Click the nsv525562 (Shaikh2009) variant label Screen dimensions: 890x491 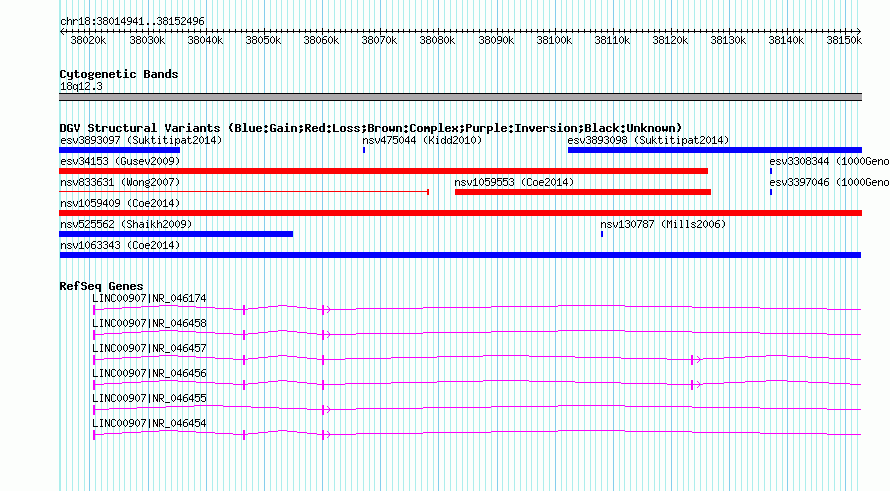pos(126,224)
